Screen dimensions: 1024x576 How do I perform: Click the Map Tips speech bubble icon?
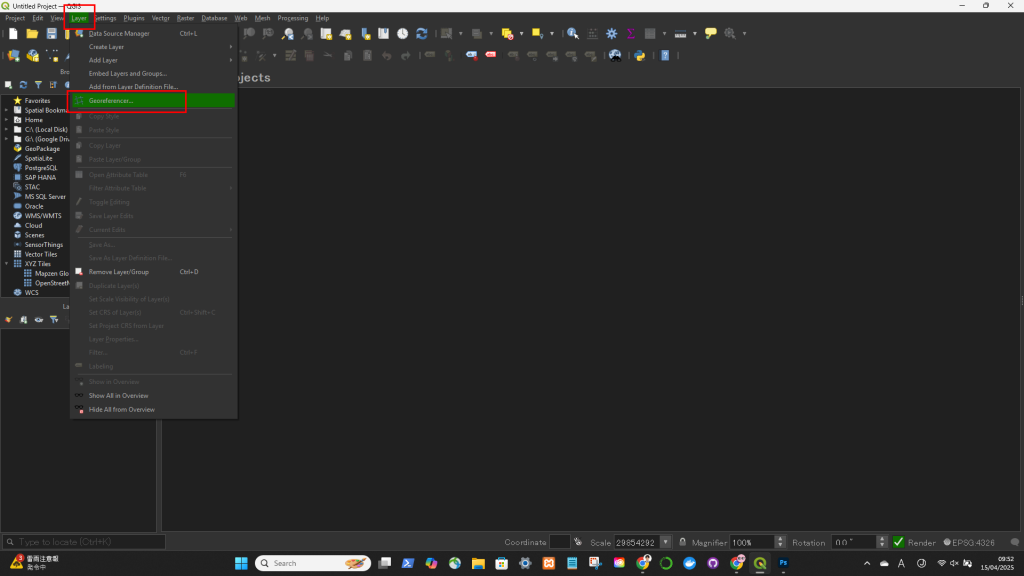point(711,33)
